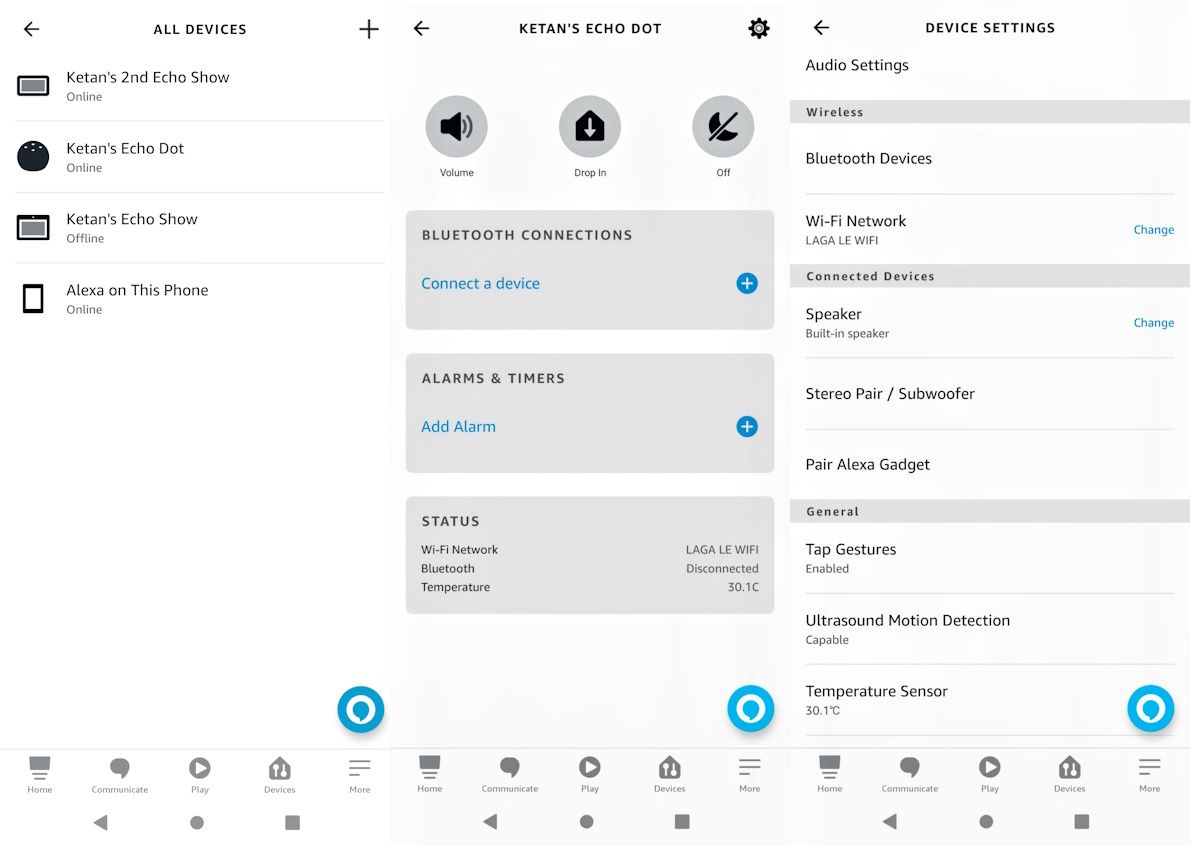Change the Wi-Fi Network LAGA LE WIFI

1153,230
